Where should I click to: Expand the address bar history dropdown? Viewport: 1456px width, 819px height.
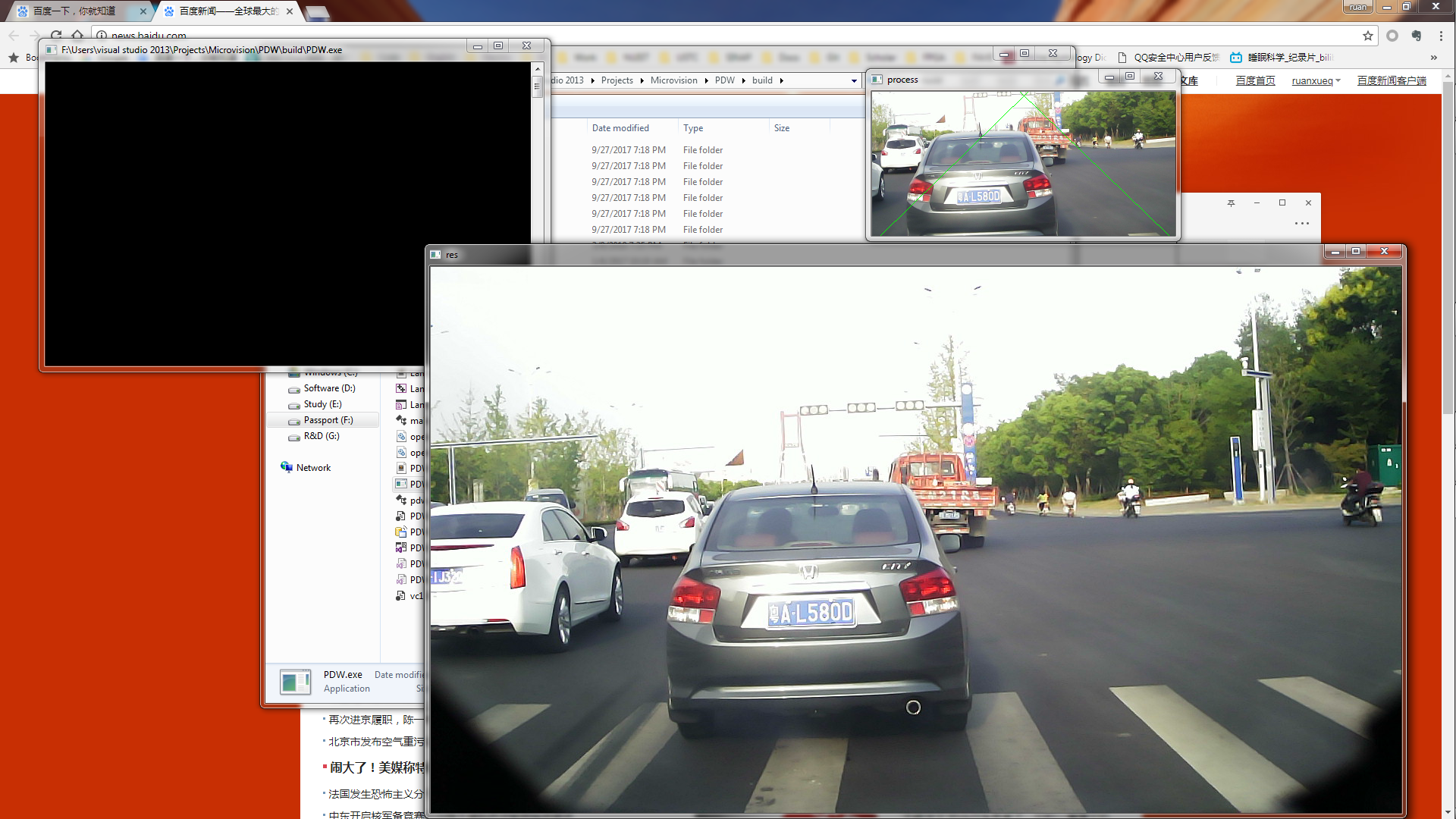tap(854, 80)
